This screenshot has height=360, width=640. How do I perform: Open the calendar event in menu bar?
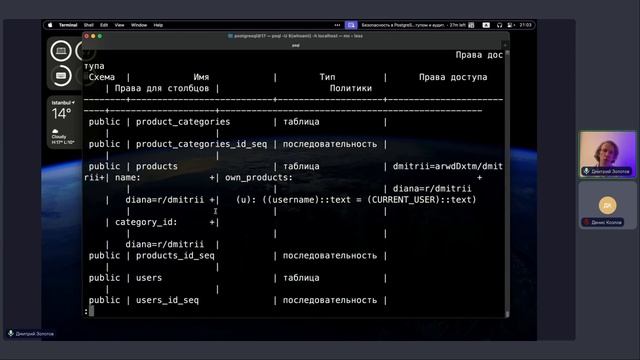point(413,25)
